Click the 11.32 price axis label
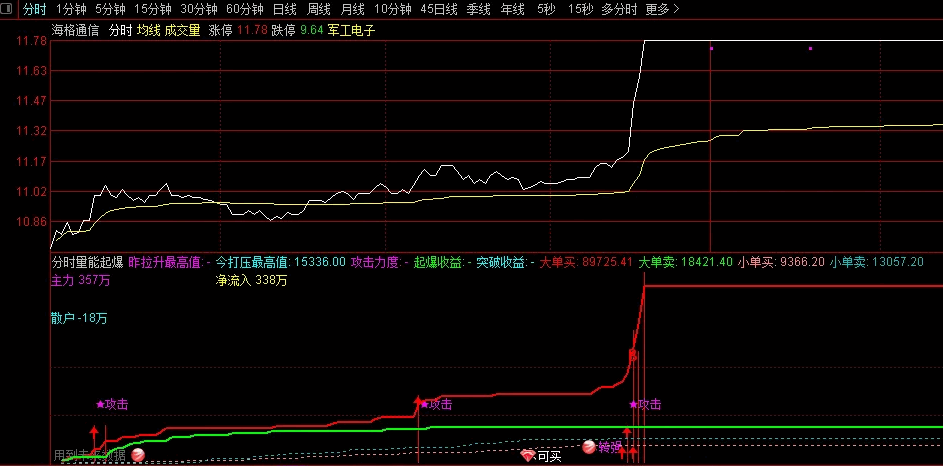 32,131
